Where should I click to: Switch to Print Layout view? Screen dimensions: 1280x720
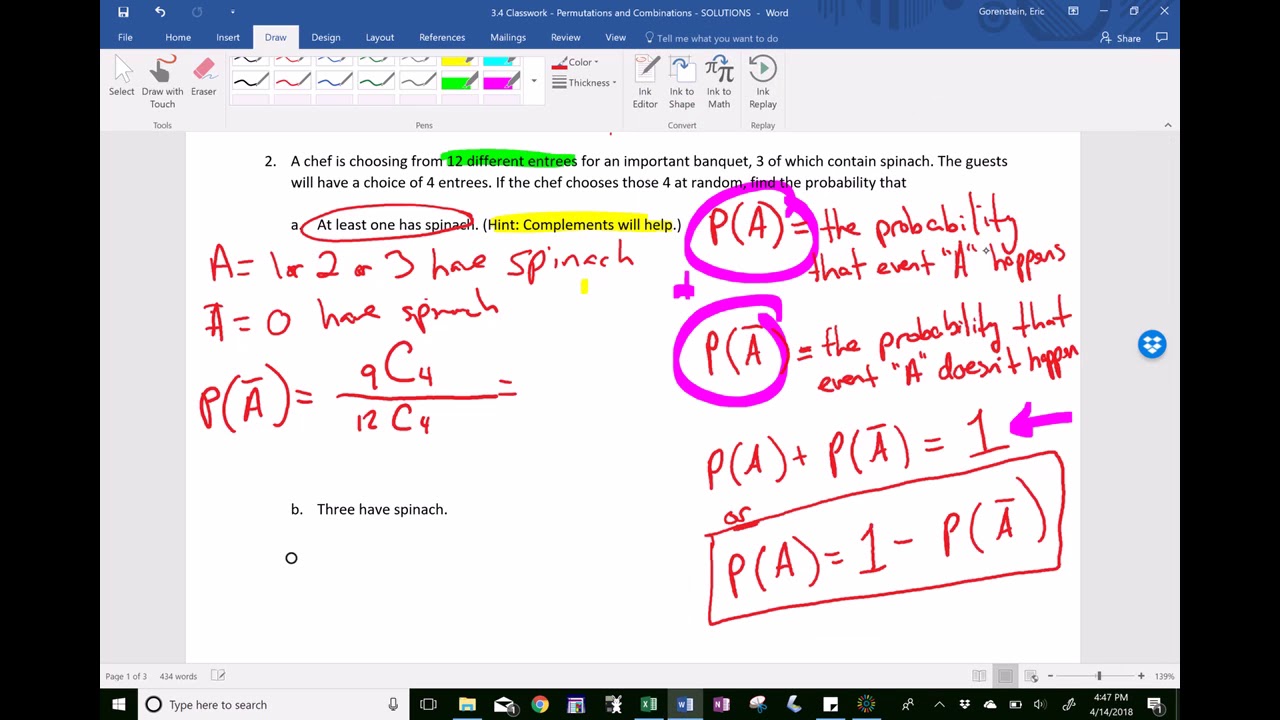tap(1005, 676)
